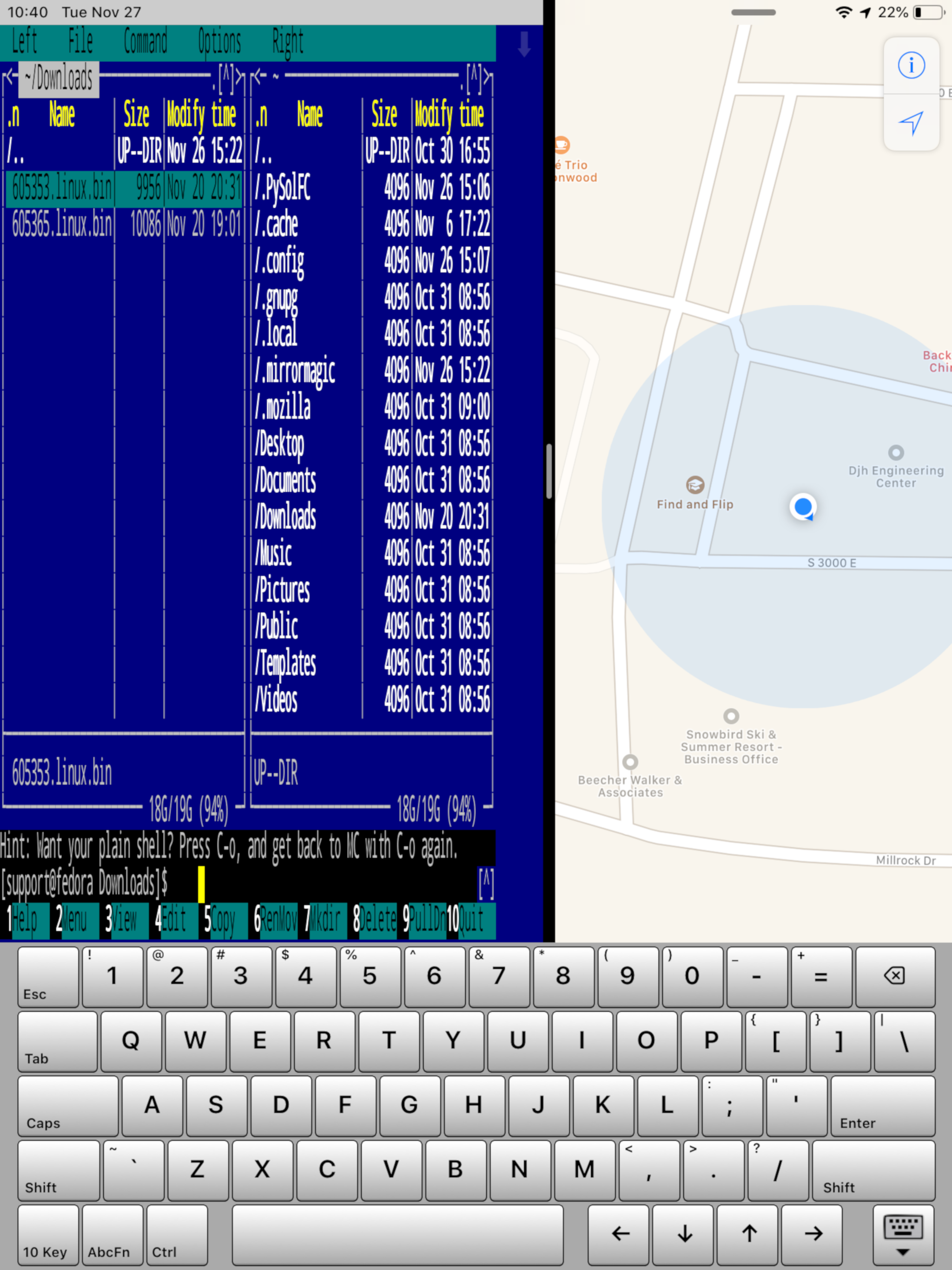Viewport: 952px width, 1270px height.
Task: Select the /Pictures directory
Action: [x=371, y=589]
